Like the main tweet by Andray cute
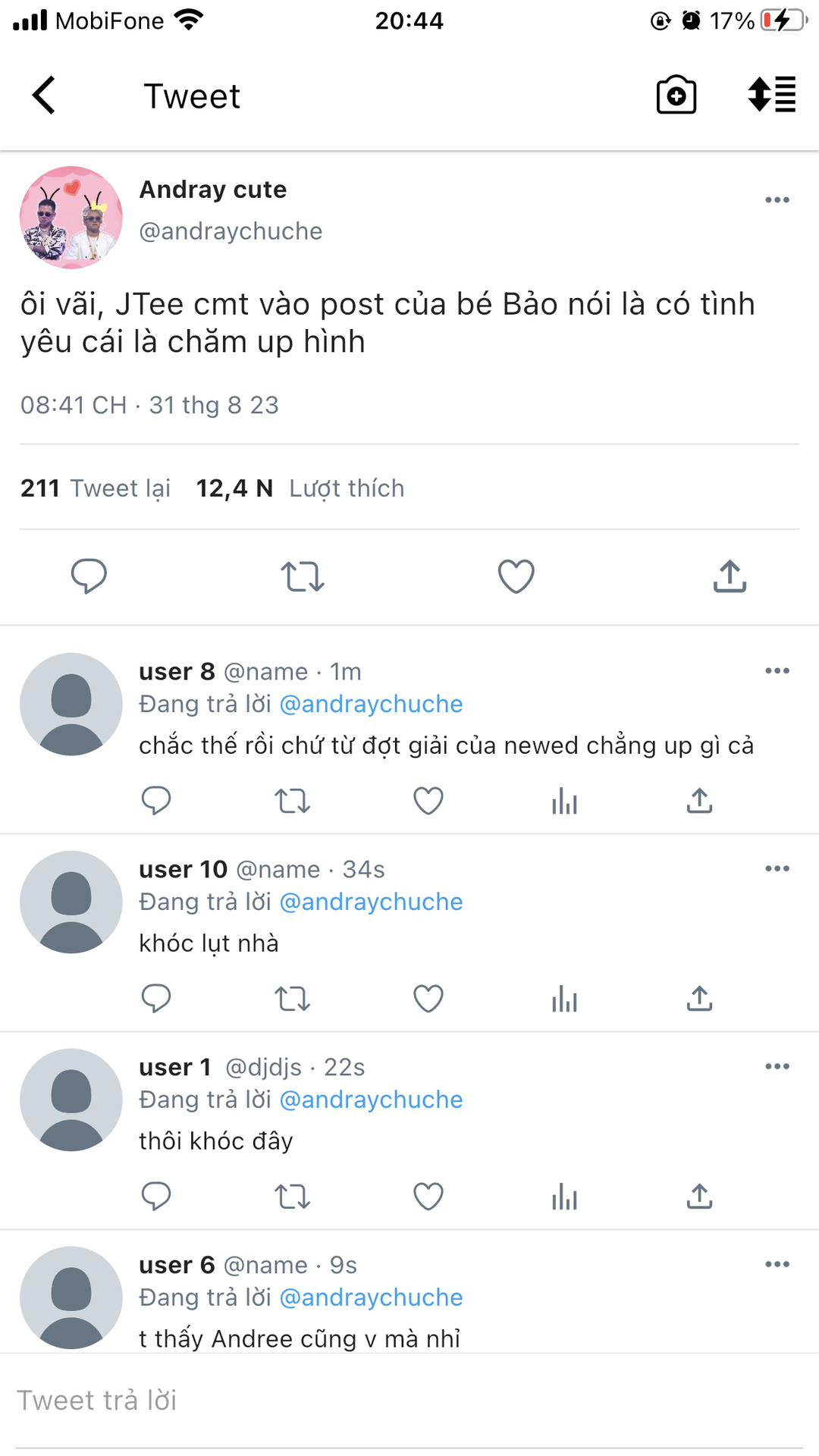This screenshot has width=819, height=1456. [516, 576]
